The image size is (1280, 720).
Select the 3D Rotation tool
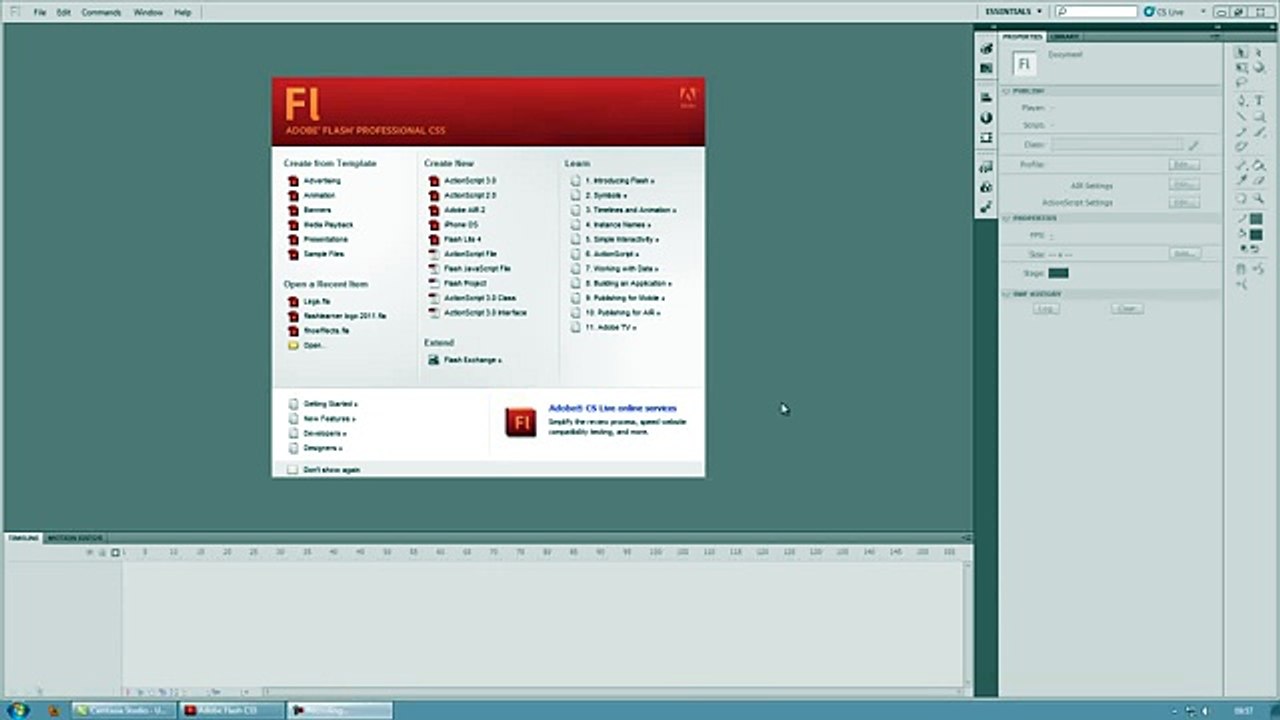point(1258,68)
